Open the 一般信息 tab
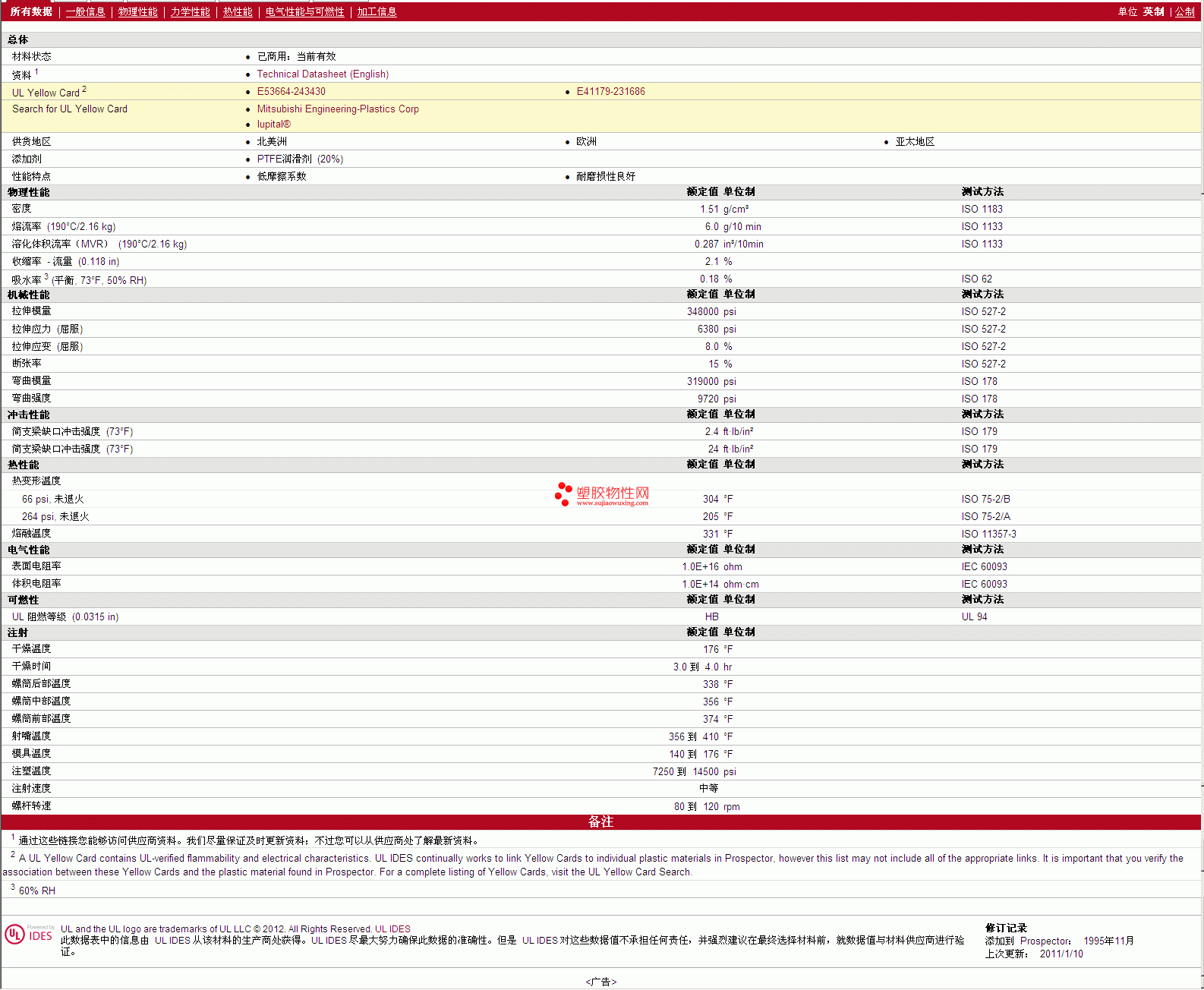This screenshot has width=1204, height=990. [x=85, y=12]
